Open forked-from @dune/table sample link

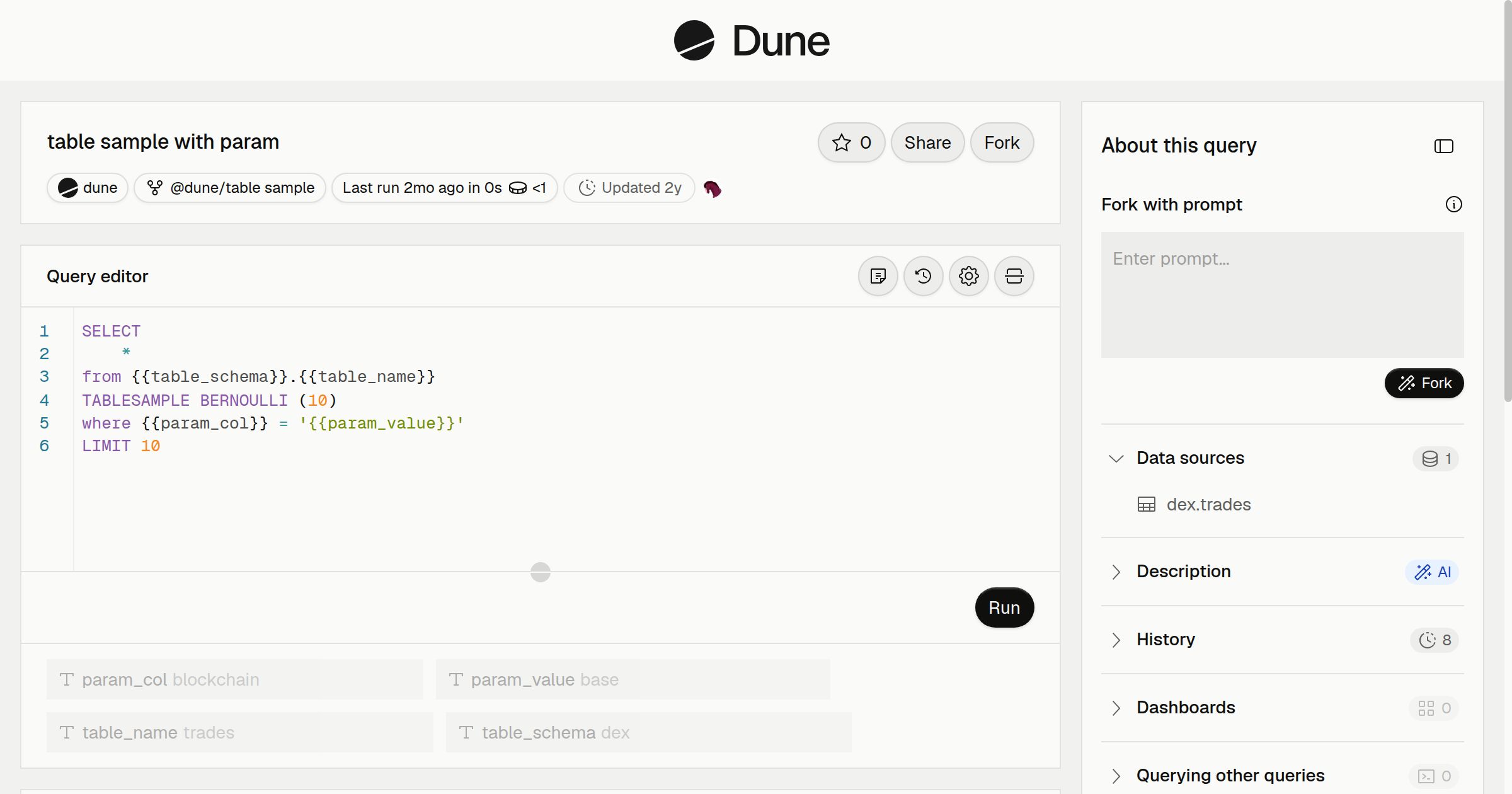[230, 188]
